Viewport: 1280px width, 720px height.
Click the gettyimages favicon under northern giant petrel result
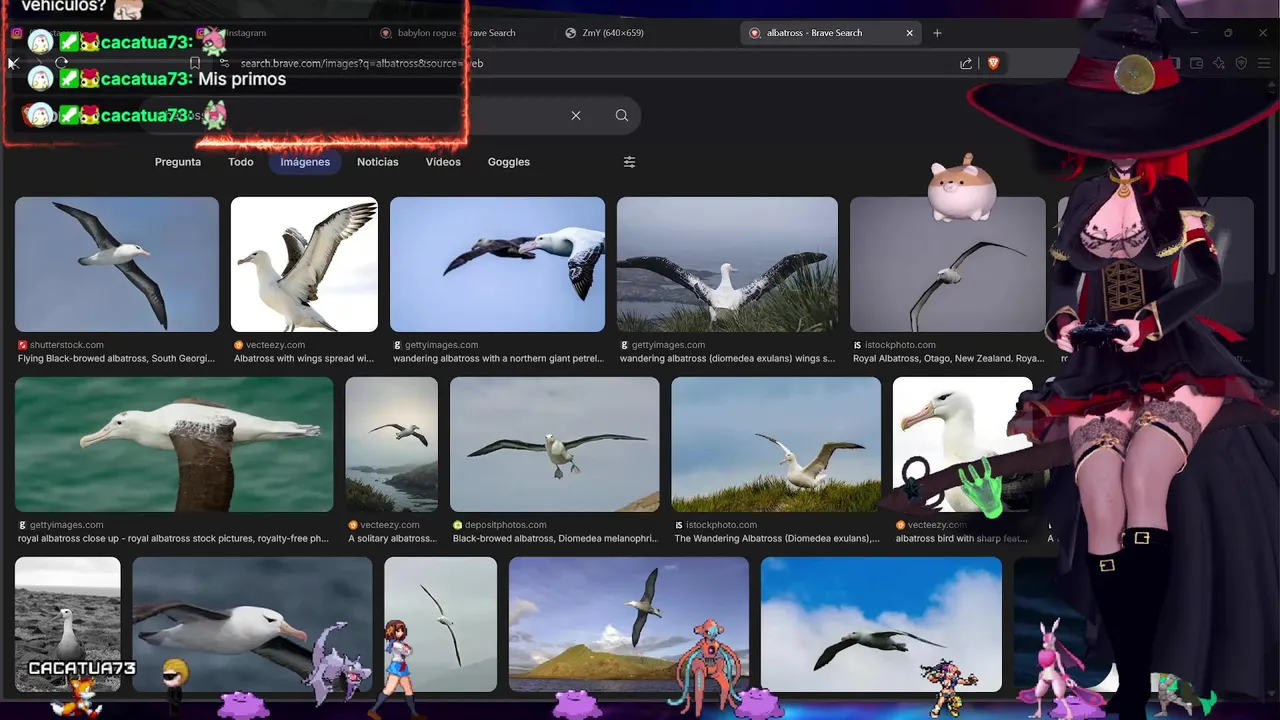coord(398,345)
